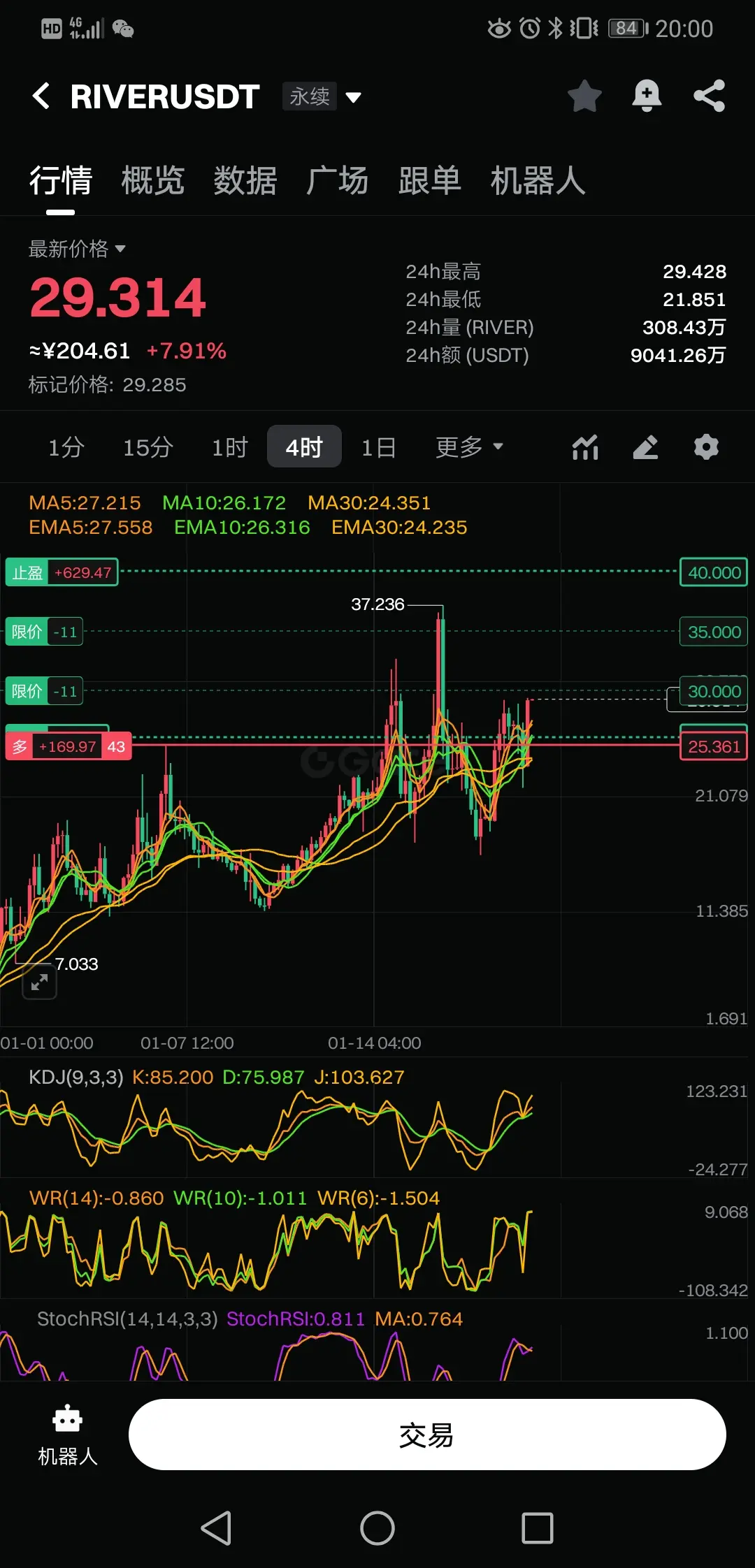This screenshot has height=1568, width=755.
Task: Select the 15分 timeframe
Action: [x=148, y=447]
